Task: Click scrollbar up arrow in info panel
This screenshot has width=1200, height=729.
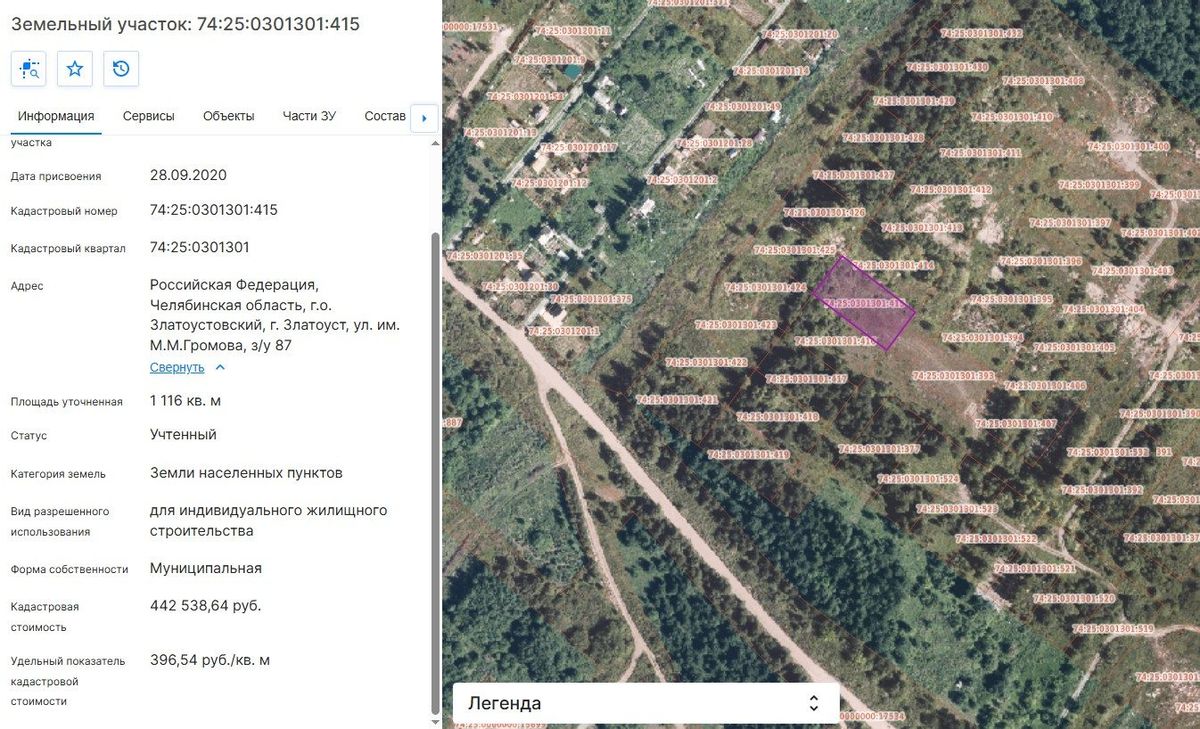Action: (x=434, y=144)
